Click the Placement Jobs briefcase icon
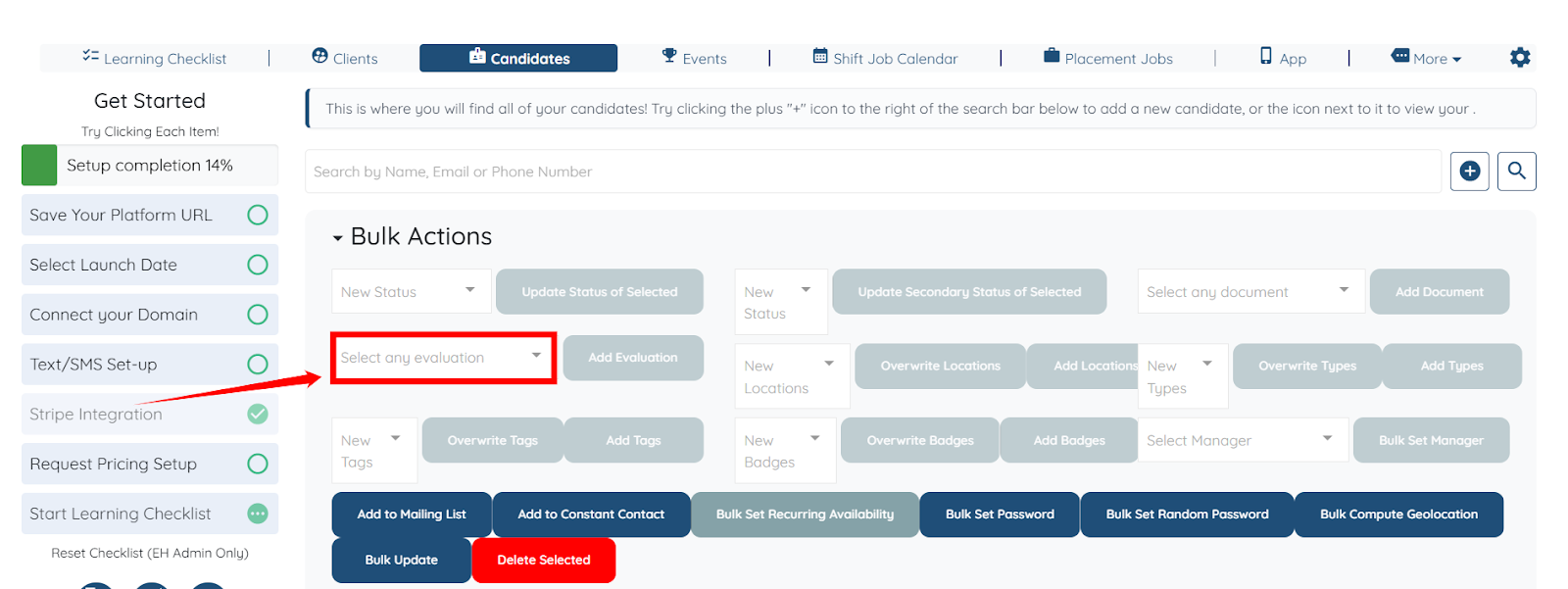The height and width of the screenshot is (589, 1568). [1052, 56]
